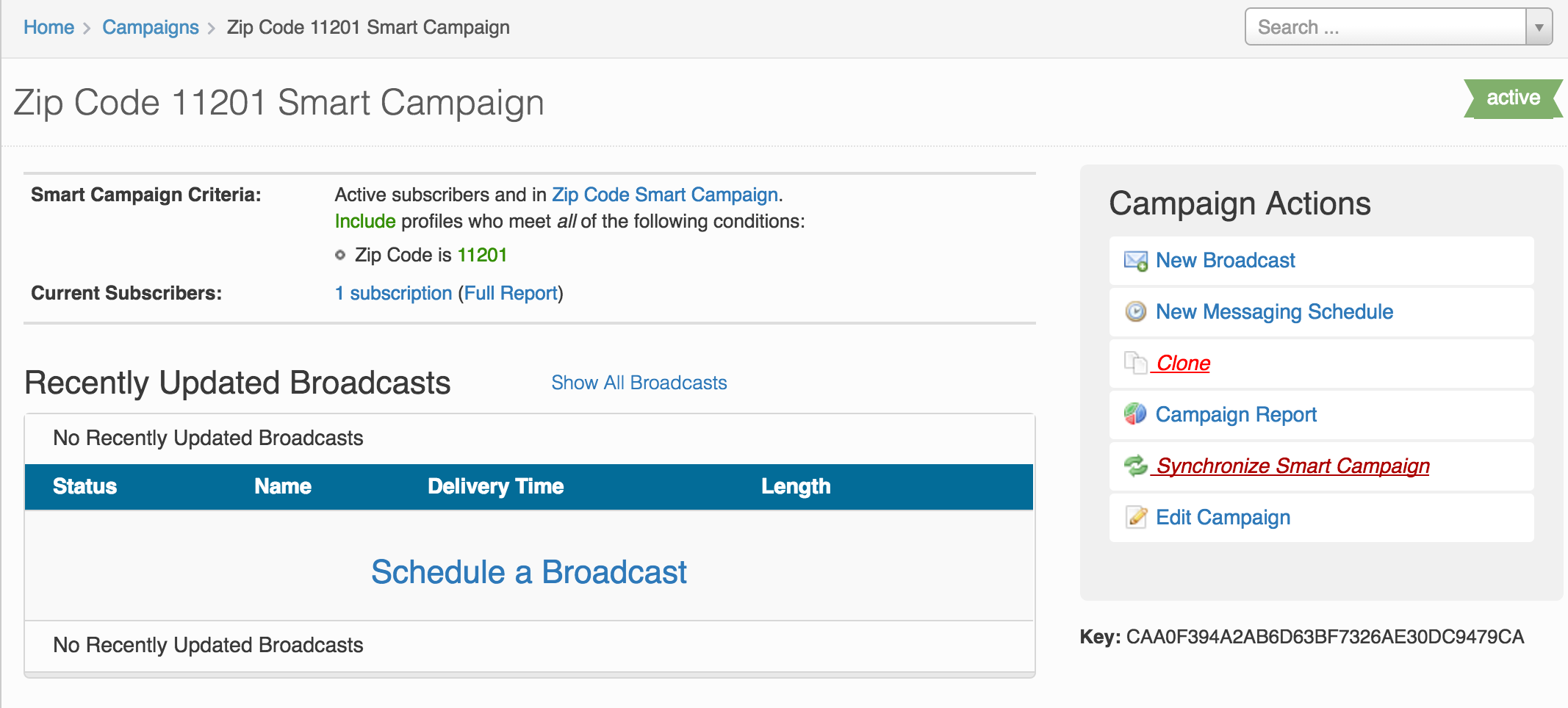Click the Clone documents icon
This screenshot has width=1568, height=708.
point(1136,363)
